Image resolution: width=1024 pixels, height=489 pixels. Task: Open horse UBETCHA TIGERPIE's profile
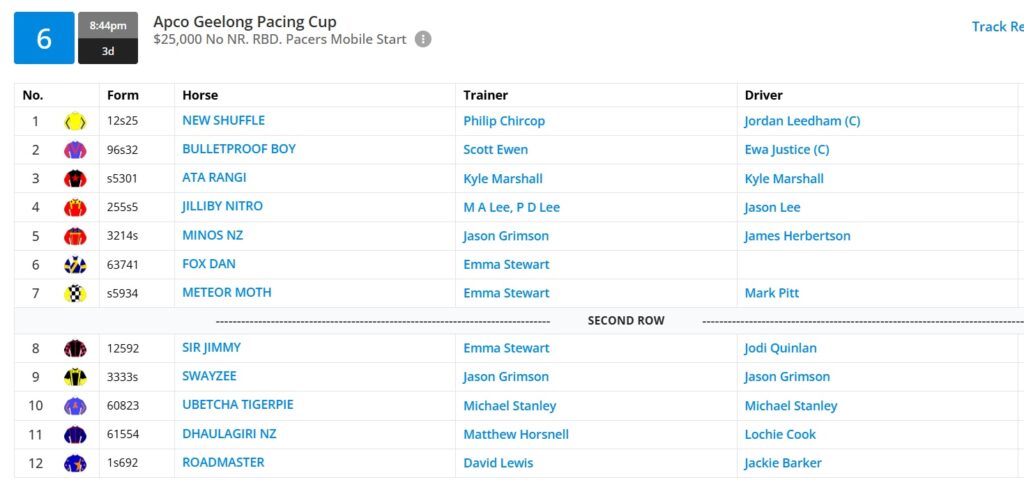[x=238, y=405]
